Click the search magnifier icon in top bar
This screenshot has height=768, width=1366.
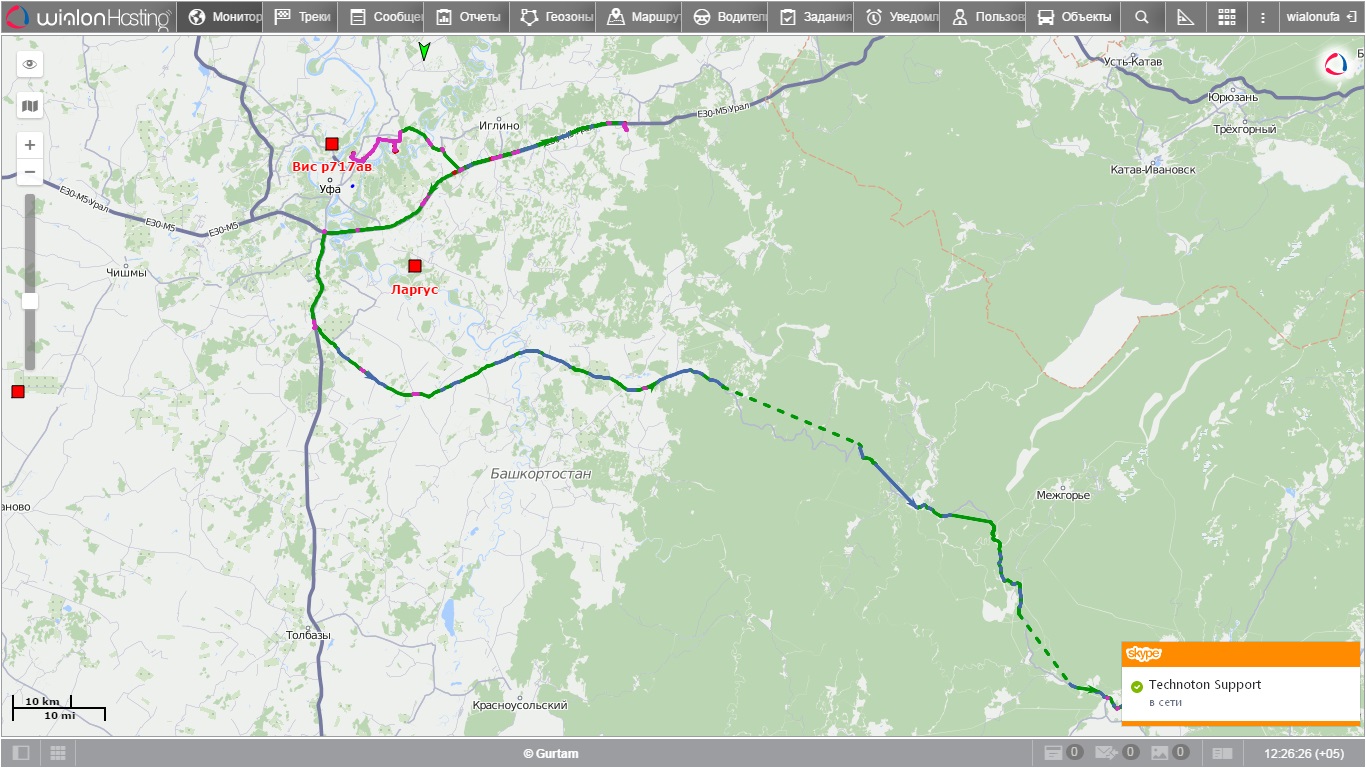(1142, 17)
